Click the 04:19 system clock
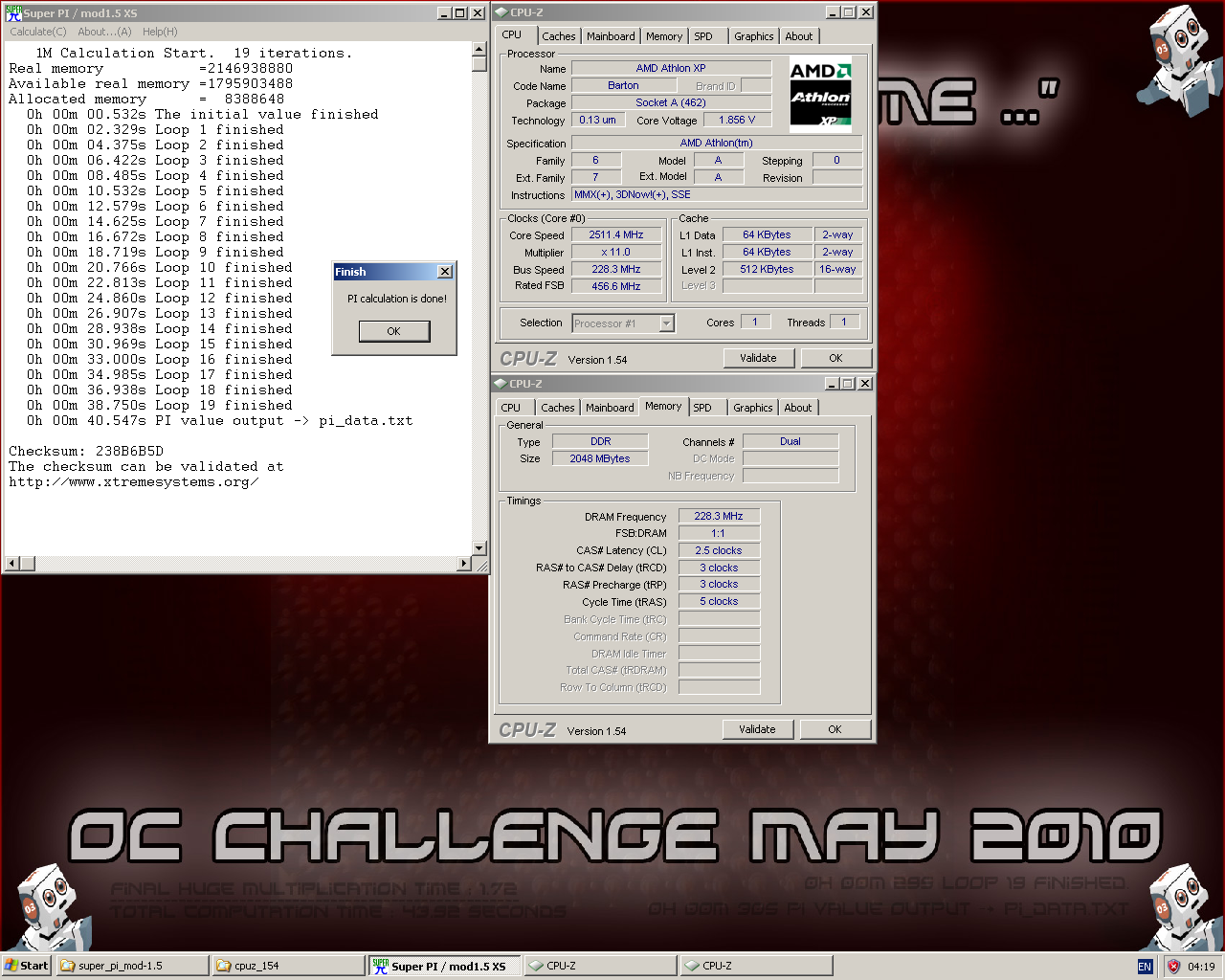Image resolution: width=1225 pixels, height=980 pixels. tap(1201, 967)
